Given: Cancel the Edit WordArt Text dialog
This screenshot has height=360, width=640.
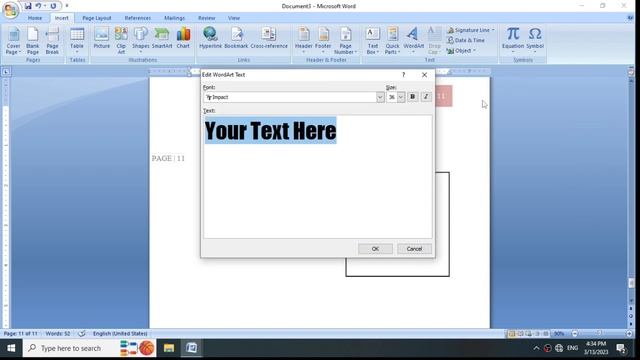Looking at the screenshot, I should 414,249.
